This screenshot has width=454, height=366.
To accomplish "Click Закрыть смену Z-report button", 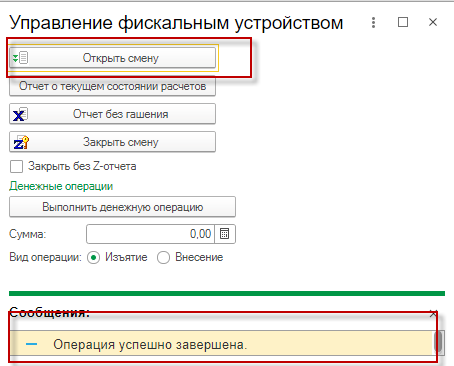I will tap(112, 142).
